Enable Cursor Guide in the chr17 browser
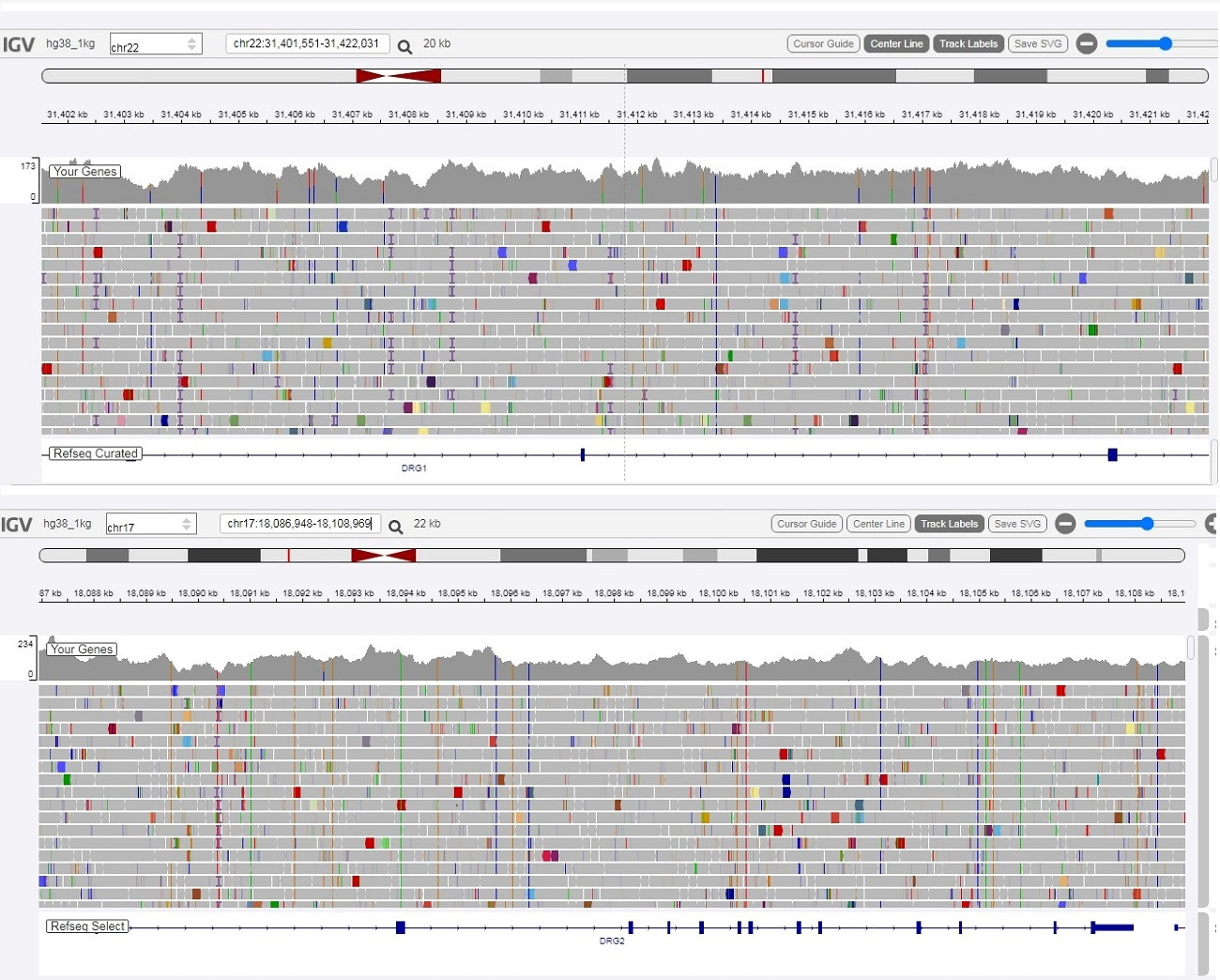Viewport: 1220px width, 980px height. [x=806, y=524]
